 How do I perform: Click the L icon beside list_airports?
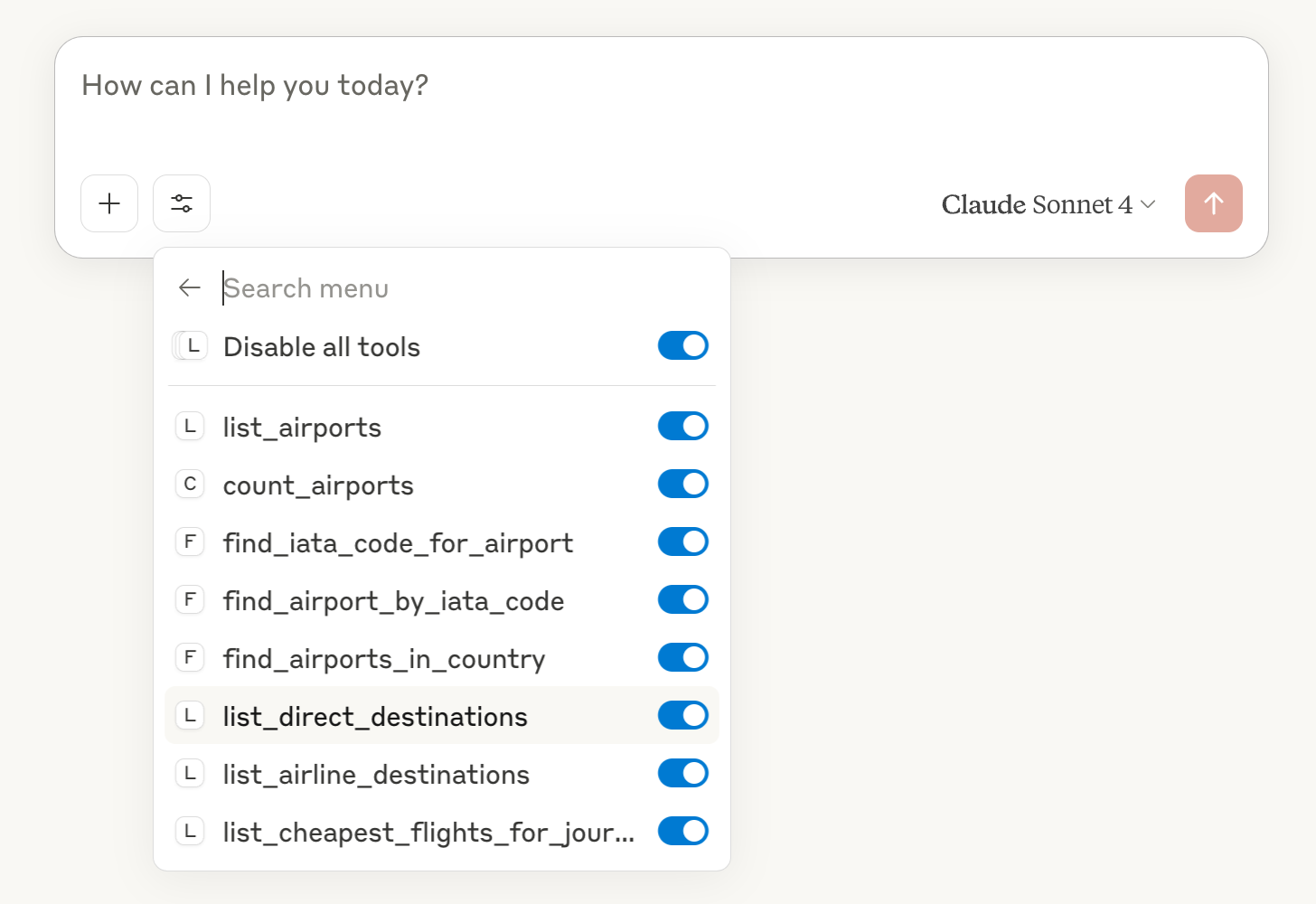click(190, 427)
